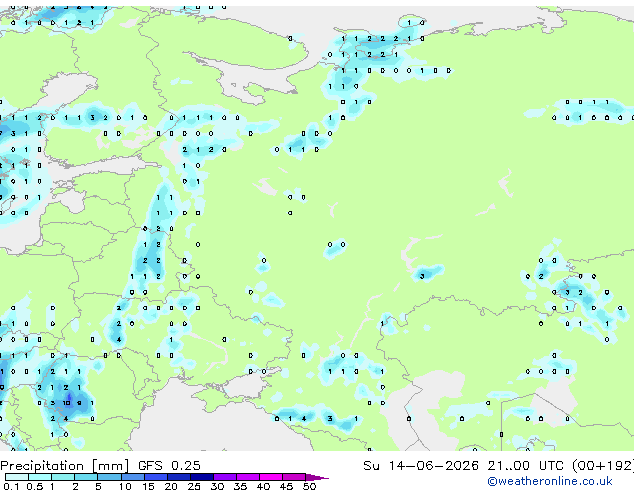Click the 30 to 35 mm purple swatch
This screenshot has width=634, height=490.
pos(225,477)
